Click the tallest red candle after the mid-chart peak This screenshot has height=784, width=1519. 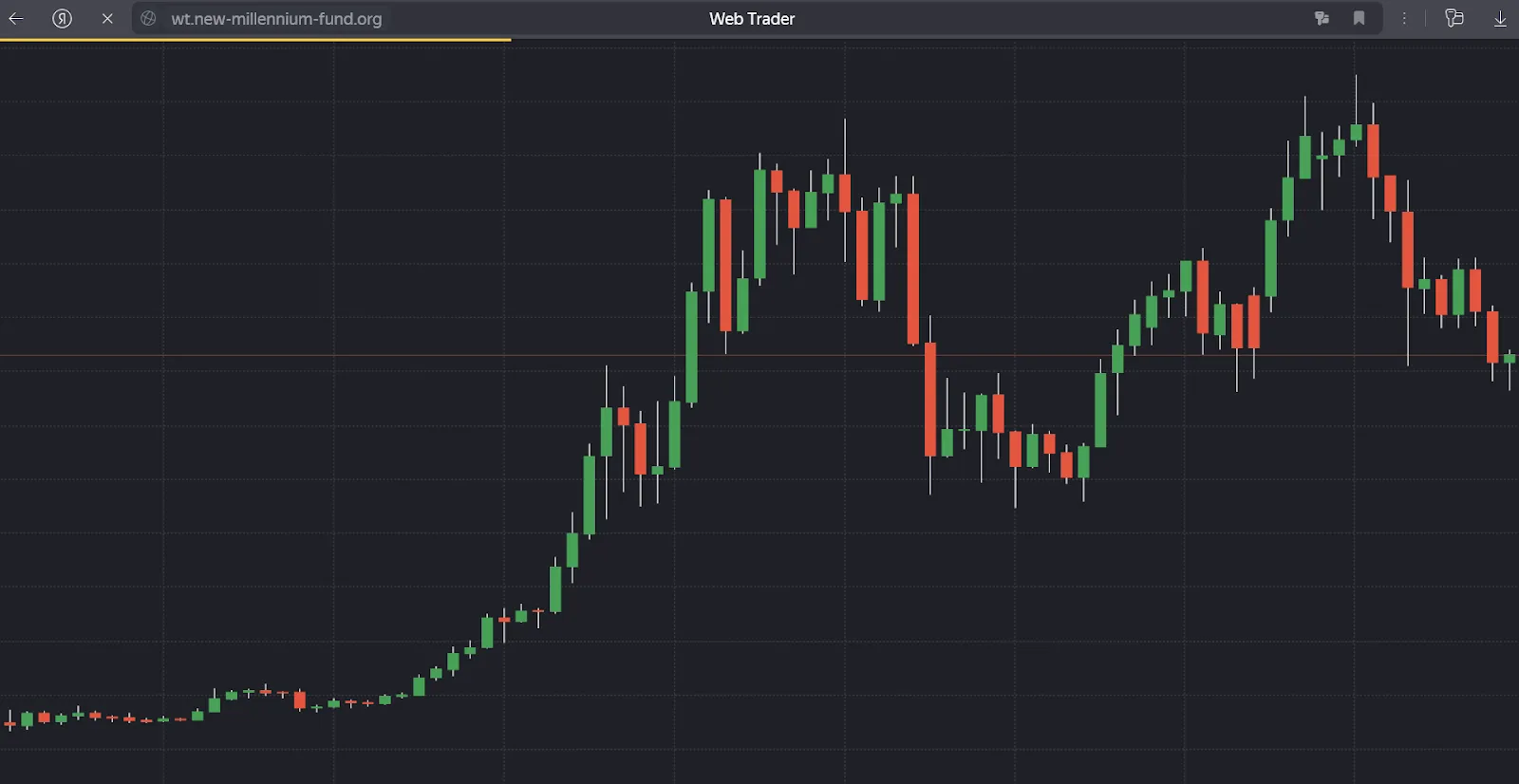[913, 269]
